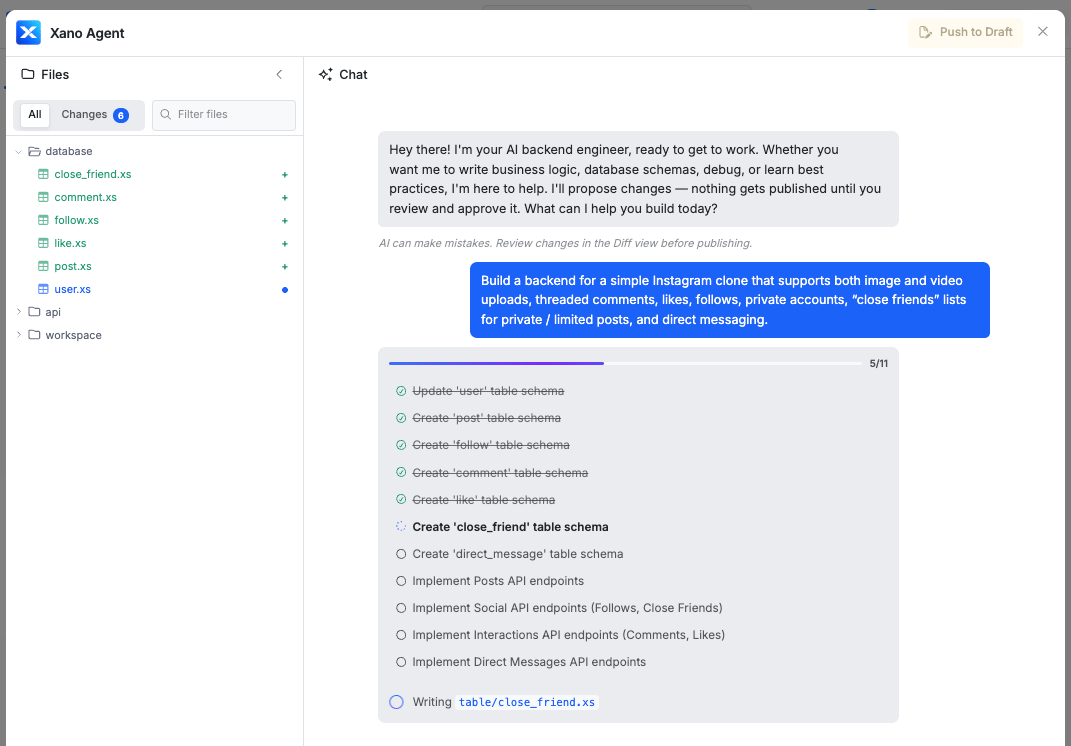Focus the Filter files search field
The height and width of the screenshot is (746, 1071).
click(x=224, y=115)
